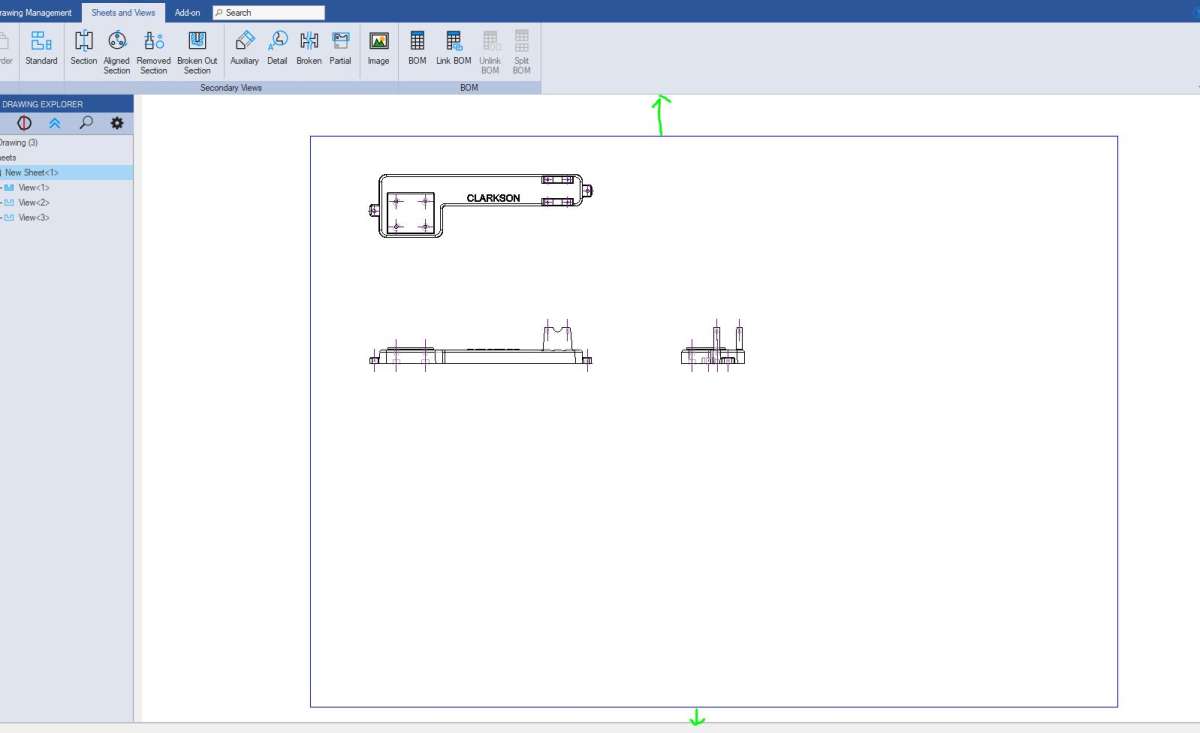The height and width of the screenshot is (733, 1200).
Task: Switch to the Drawing Management tab
Action: (x=36, y=13)
